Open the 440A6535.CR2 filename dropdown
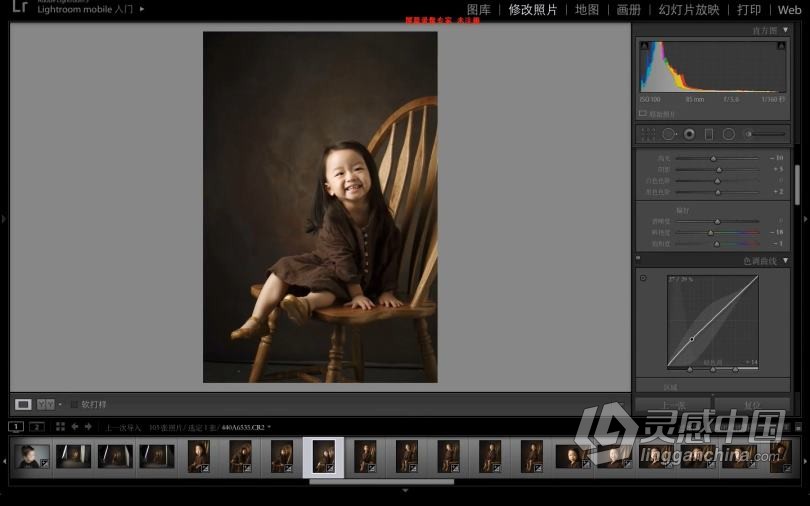810x506 pixels. tap(269, 427)
